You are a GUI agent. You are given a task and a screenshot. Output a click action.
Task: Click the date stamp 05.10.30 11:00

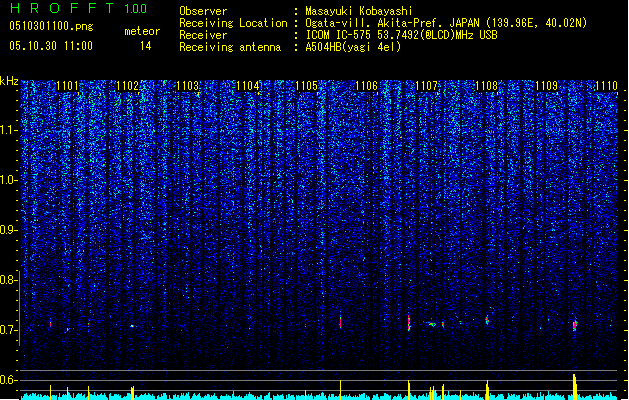tap(51, 46)
